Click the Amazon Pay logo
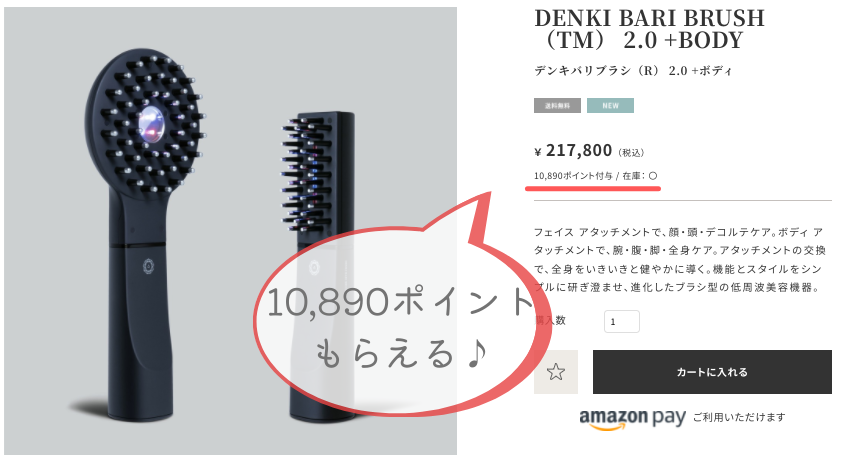861x455 pixels. pos(633,419)
